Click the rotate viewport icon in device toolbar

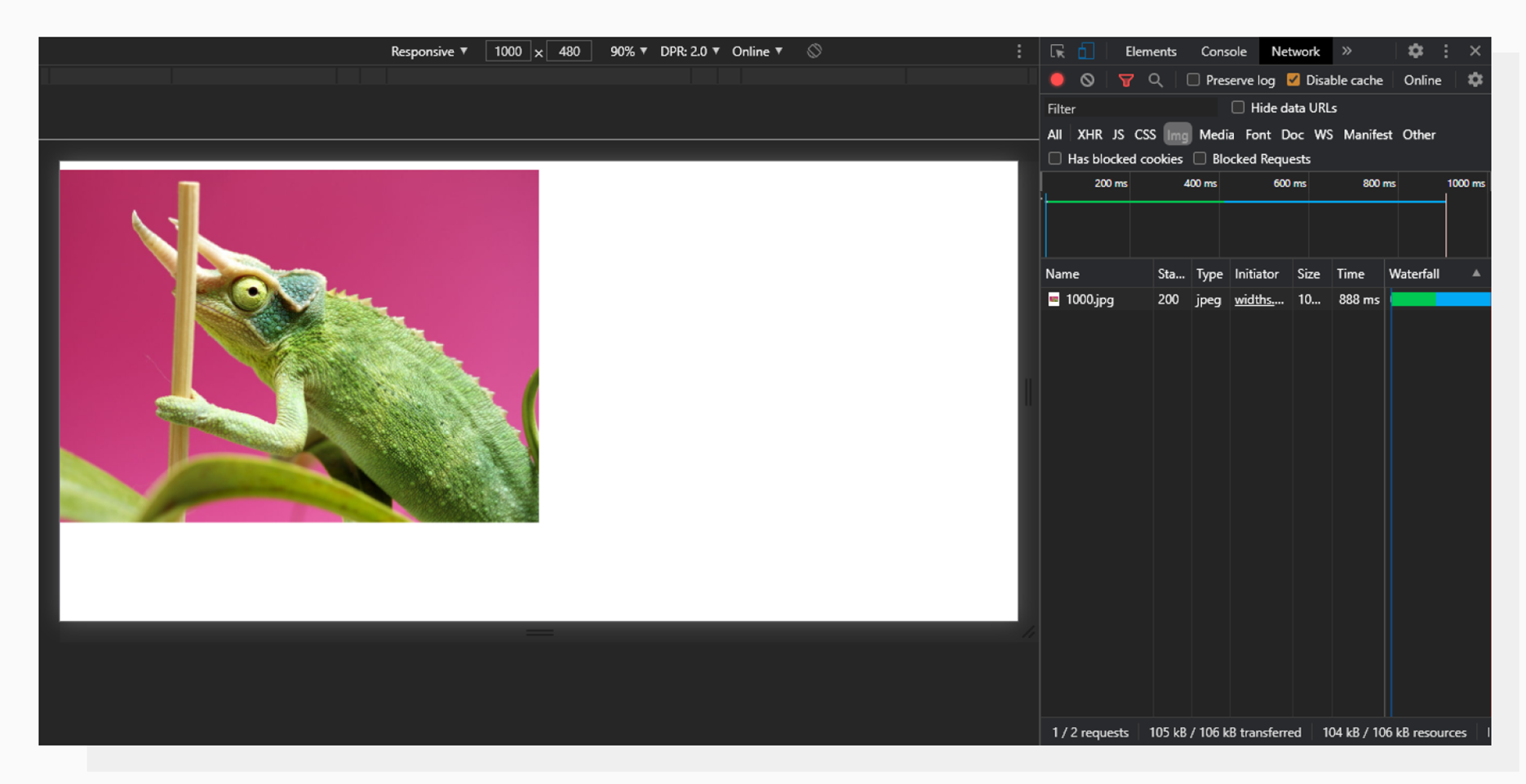point(814,51)
